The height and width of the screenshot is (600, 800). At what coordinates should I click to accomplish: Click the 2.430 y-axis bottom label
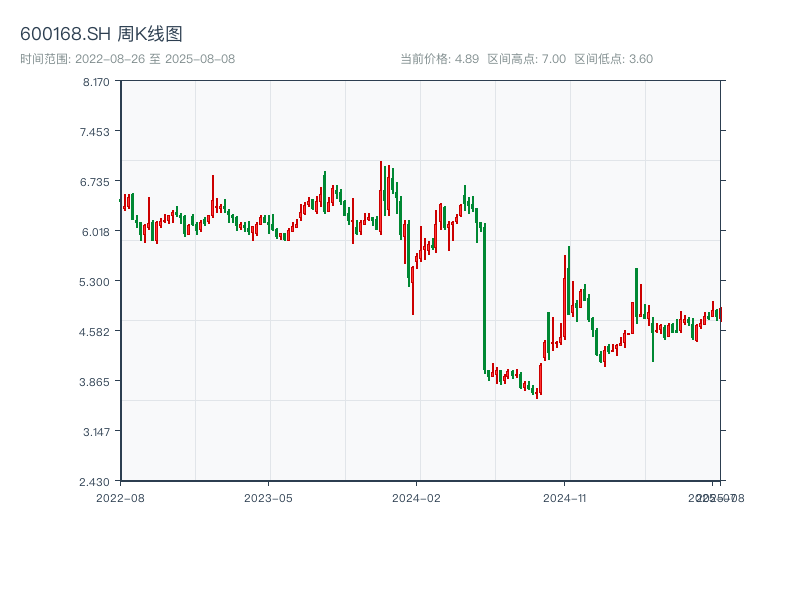pos(97,481)
